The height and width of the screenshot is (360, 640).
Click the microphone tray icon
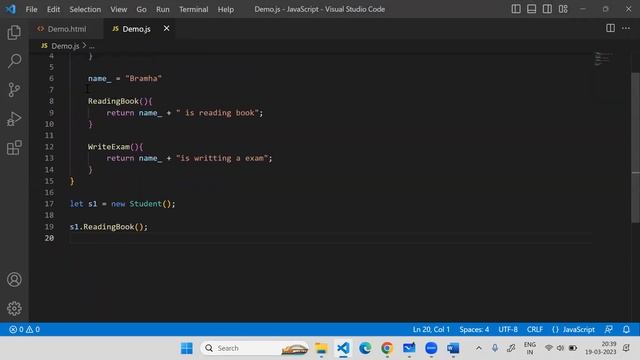pyautogui.click(x=495, y=348)
